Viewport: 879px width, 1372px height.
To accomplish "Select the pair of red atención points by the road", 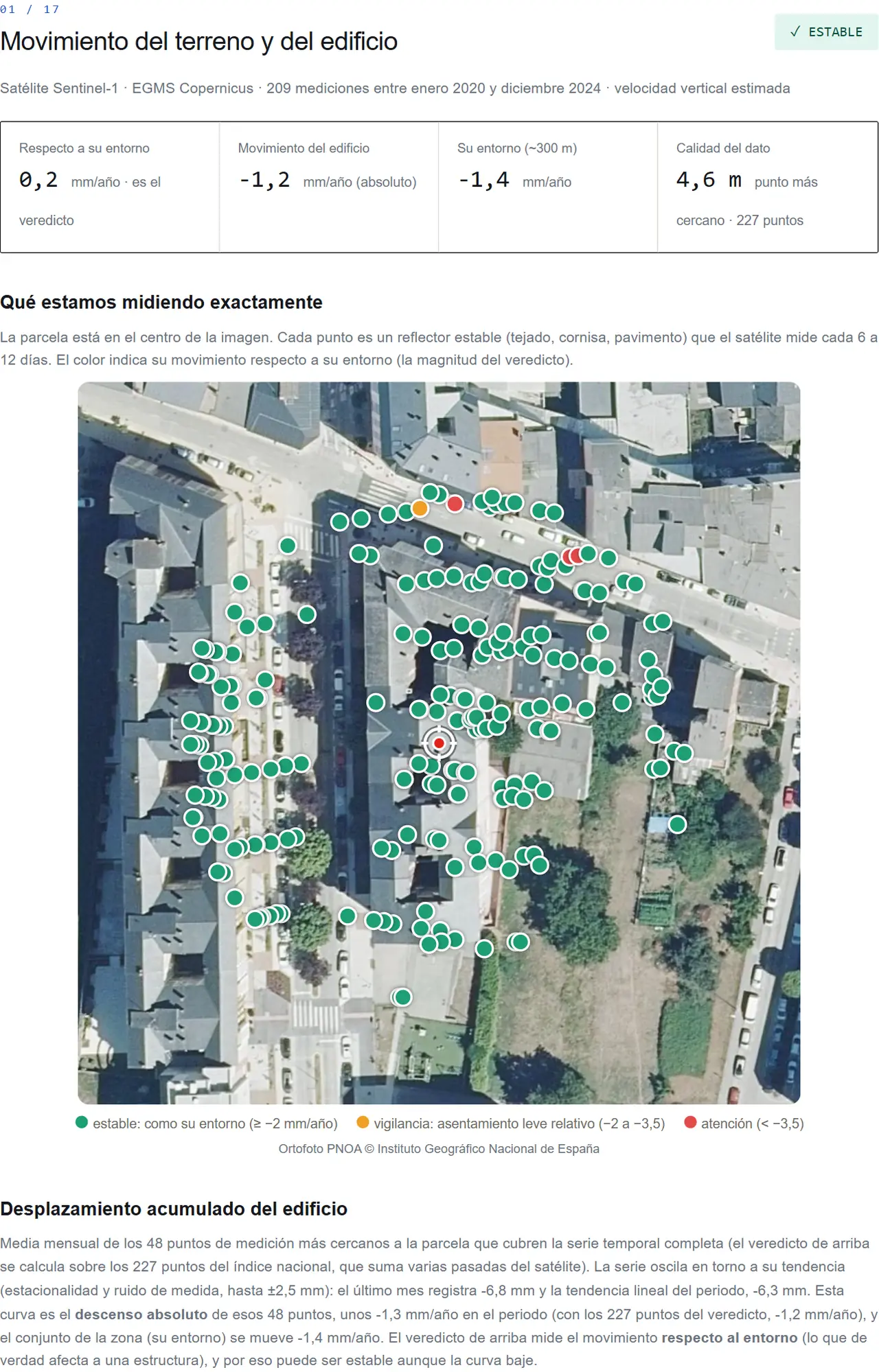I will [x=573, y=556].
